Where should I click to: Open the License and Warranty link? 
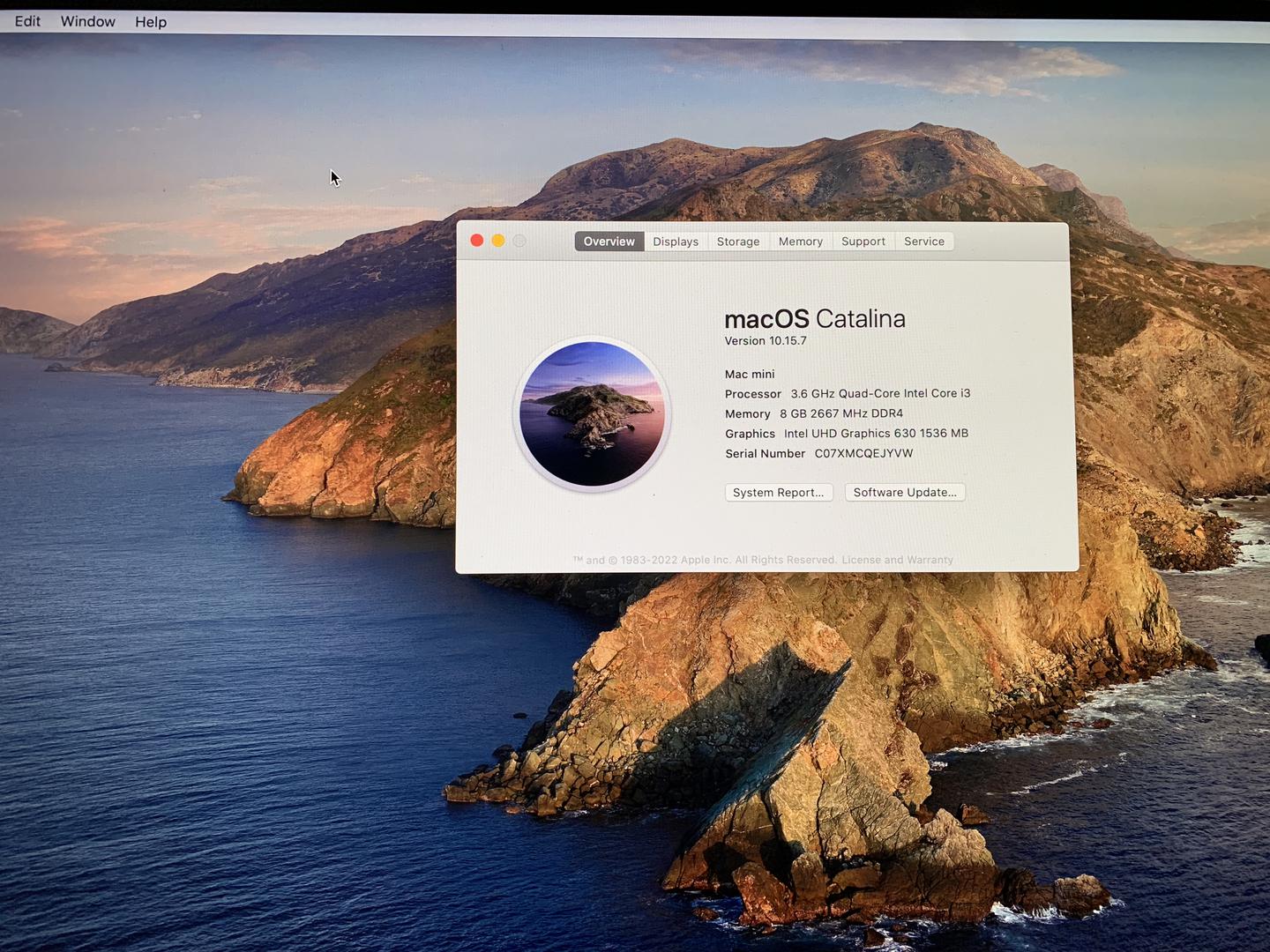pos(897,560)
